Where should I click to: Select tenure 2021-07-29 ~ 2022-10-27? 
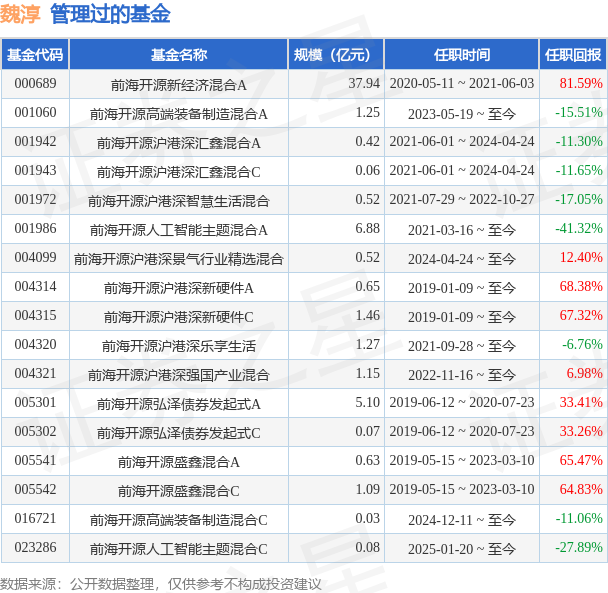(x=462, y=199)
